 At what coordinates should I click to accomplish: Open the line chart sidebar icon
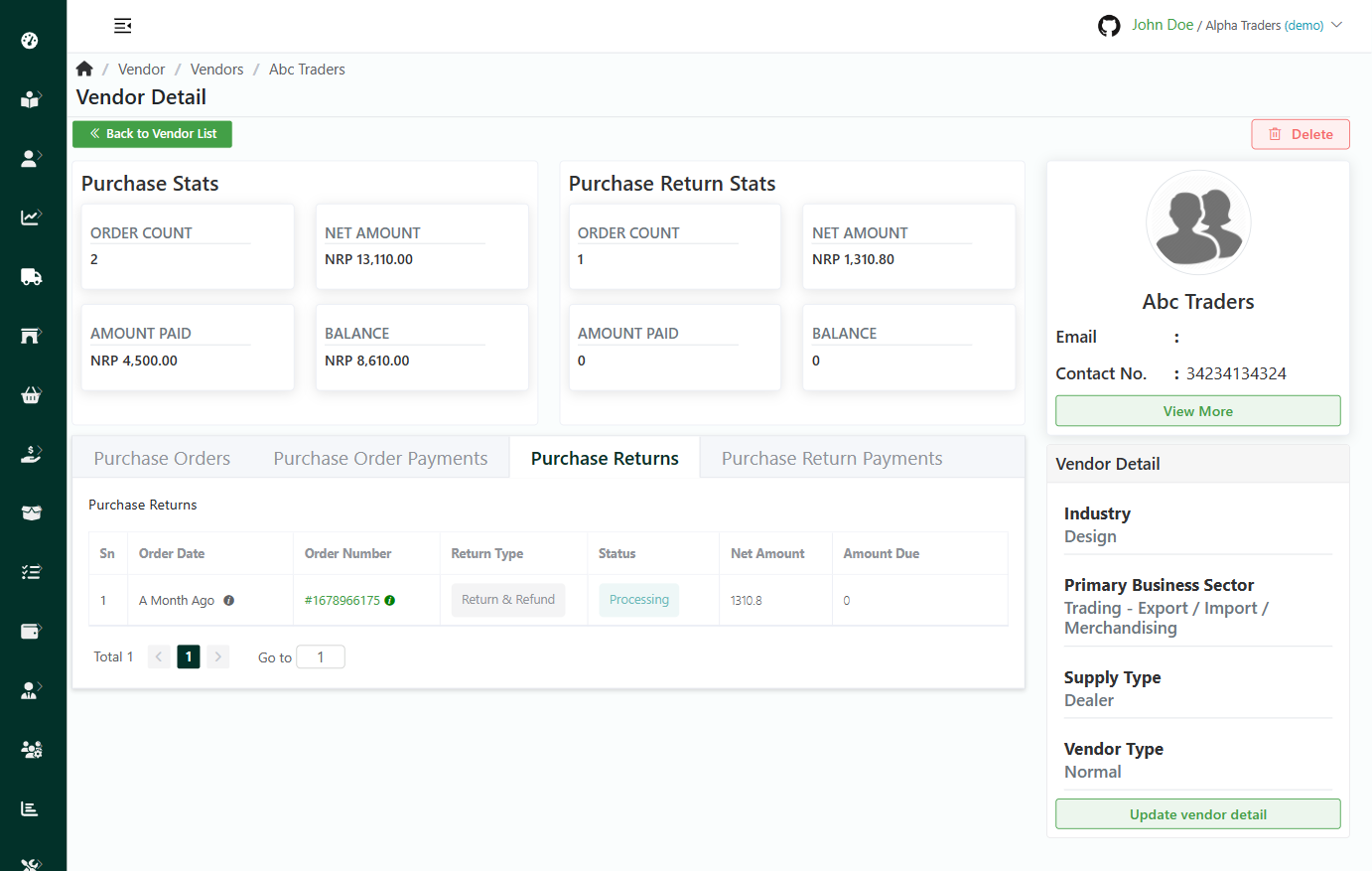(31, 218)
